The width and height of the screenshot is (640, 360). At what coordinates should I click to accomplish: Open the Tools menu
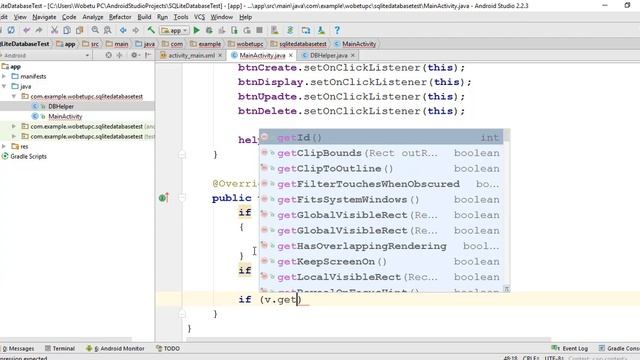tap(181, 17)
